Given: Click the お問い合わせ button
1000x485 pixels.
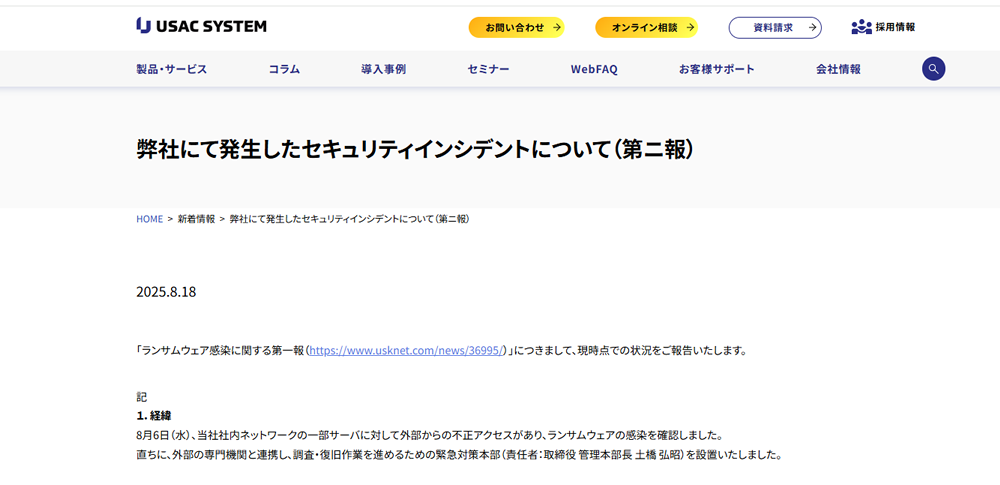Looking at the screenshot, I should pos(517,27).
